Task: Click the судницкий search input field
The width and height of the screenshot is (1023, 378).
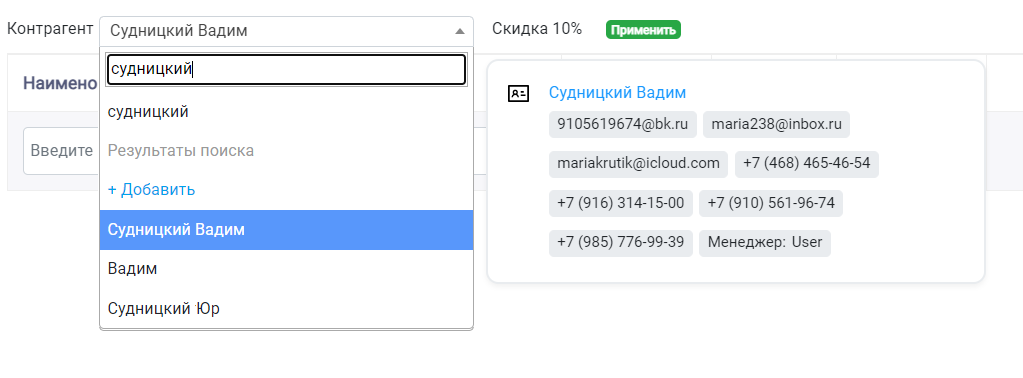Action: (286, 69)
